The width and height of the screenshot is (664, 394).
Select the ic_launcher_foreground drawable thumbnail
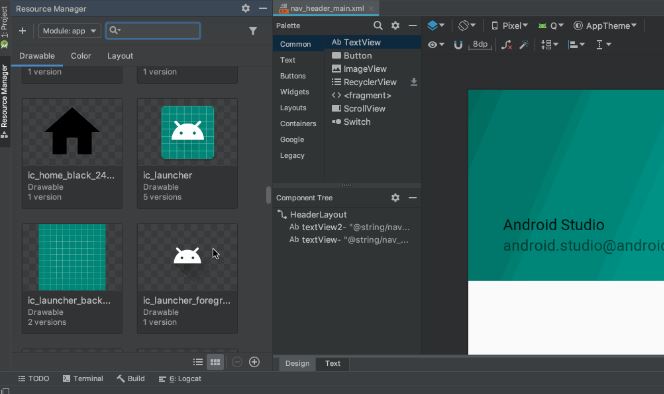(188, 257)
